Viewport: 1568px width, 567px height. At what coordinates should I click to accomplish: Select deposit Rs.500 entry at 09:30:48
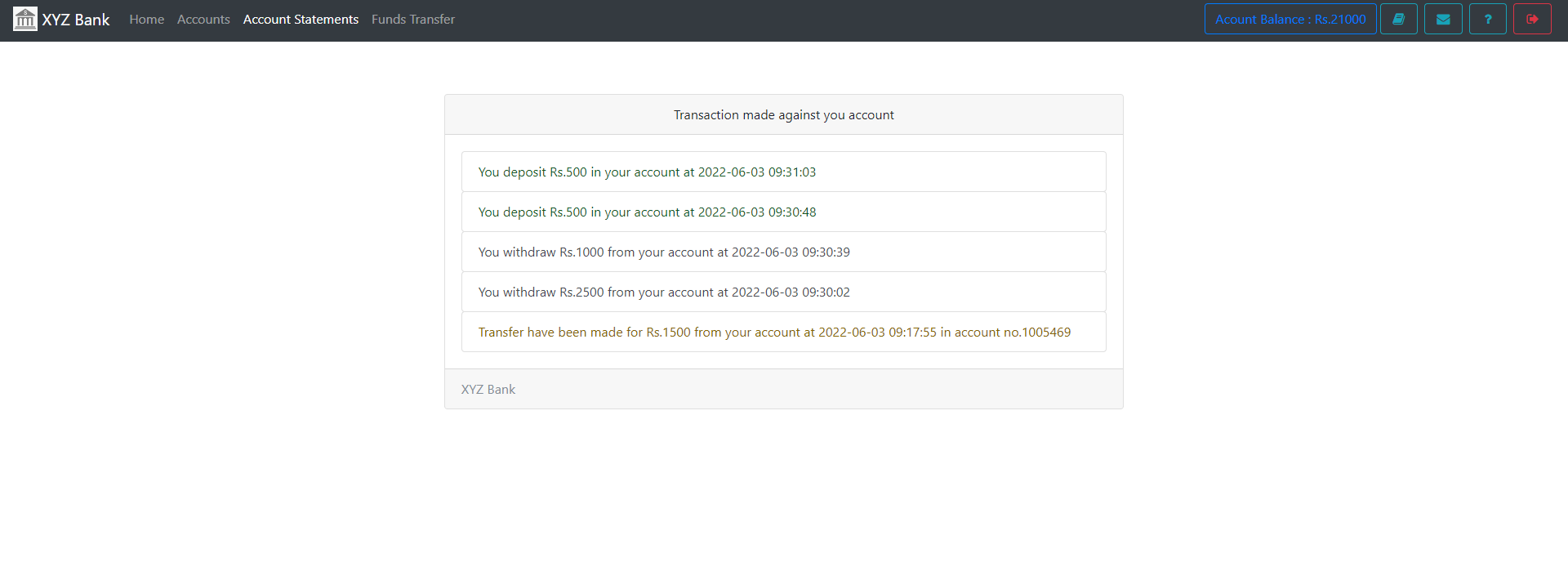coord(784,212)
